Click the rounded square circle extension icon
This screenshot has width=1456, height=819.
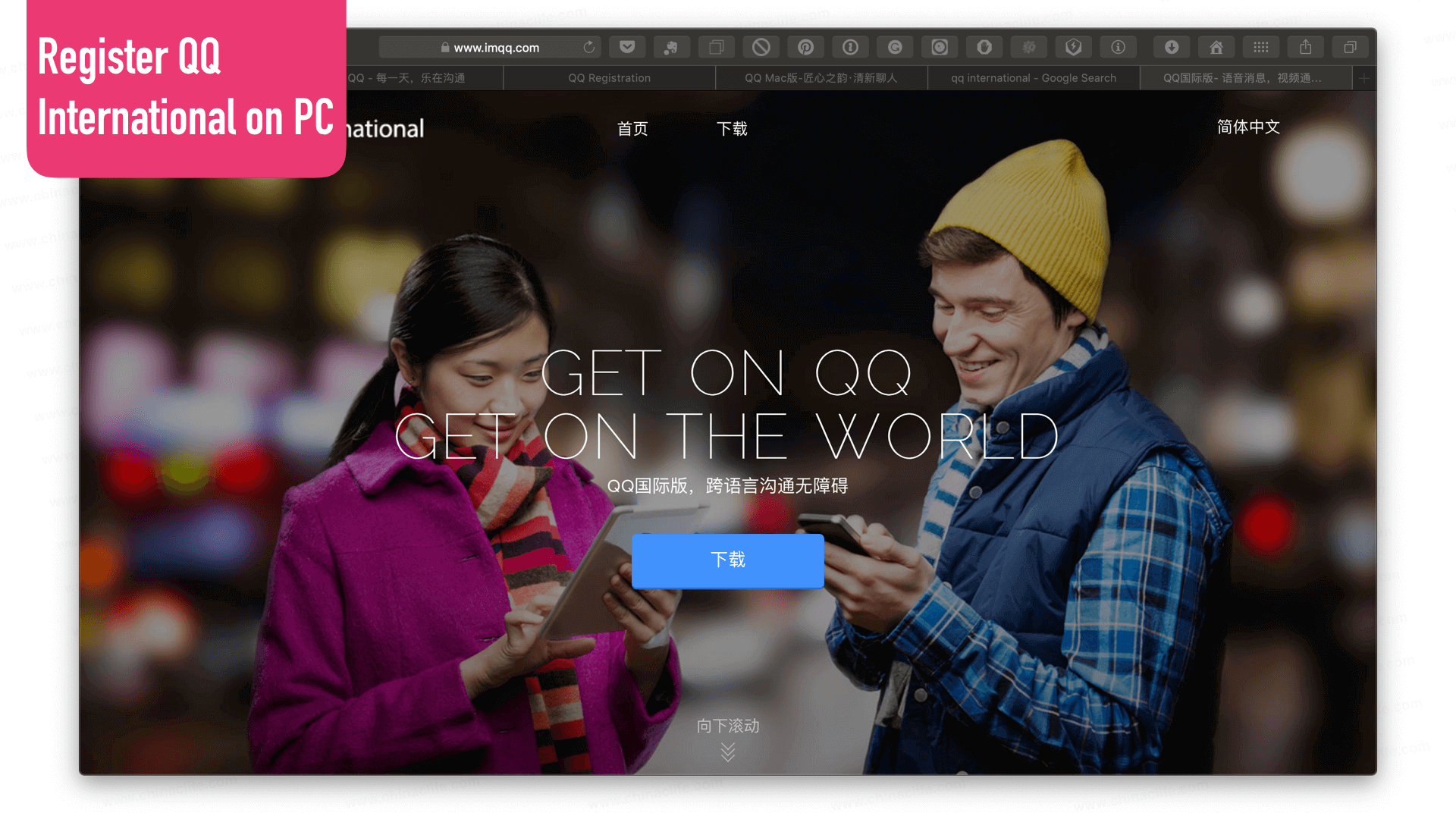point(940,47)
